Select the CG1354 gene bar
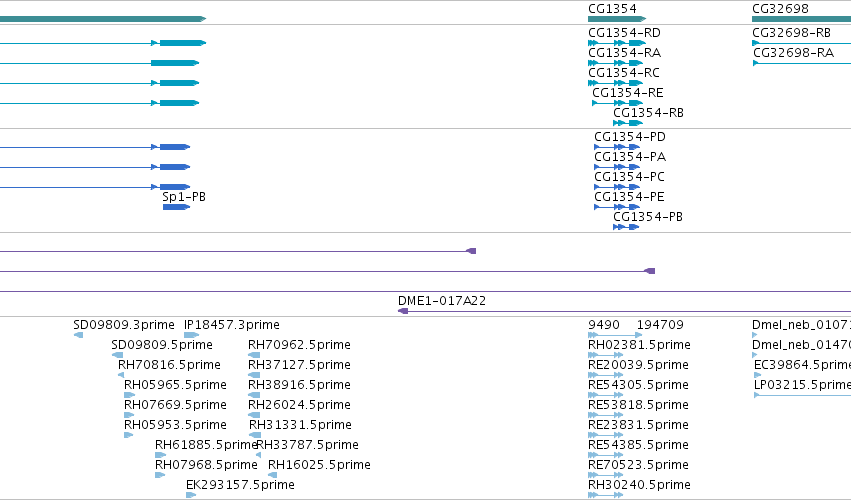Screen dimensions: 851x500 (x=617, y=19)
